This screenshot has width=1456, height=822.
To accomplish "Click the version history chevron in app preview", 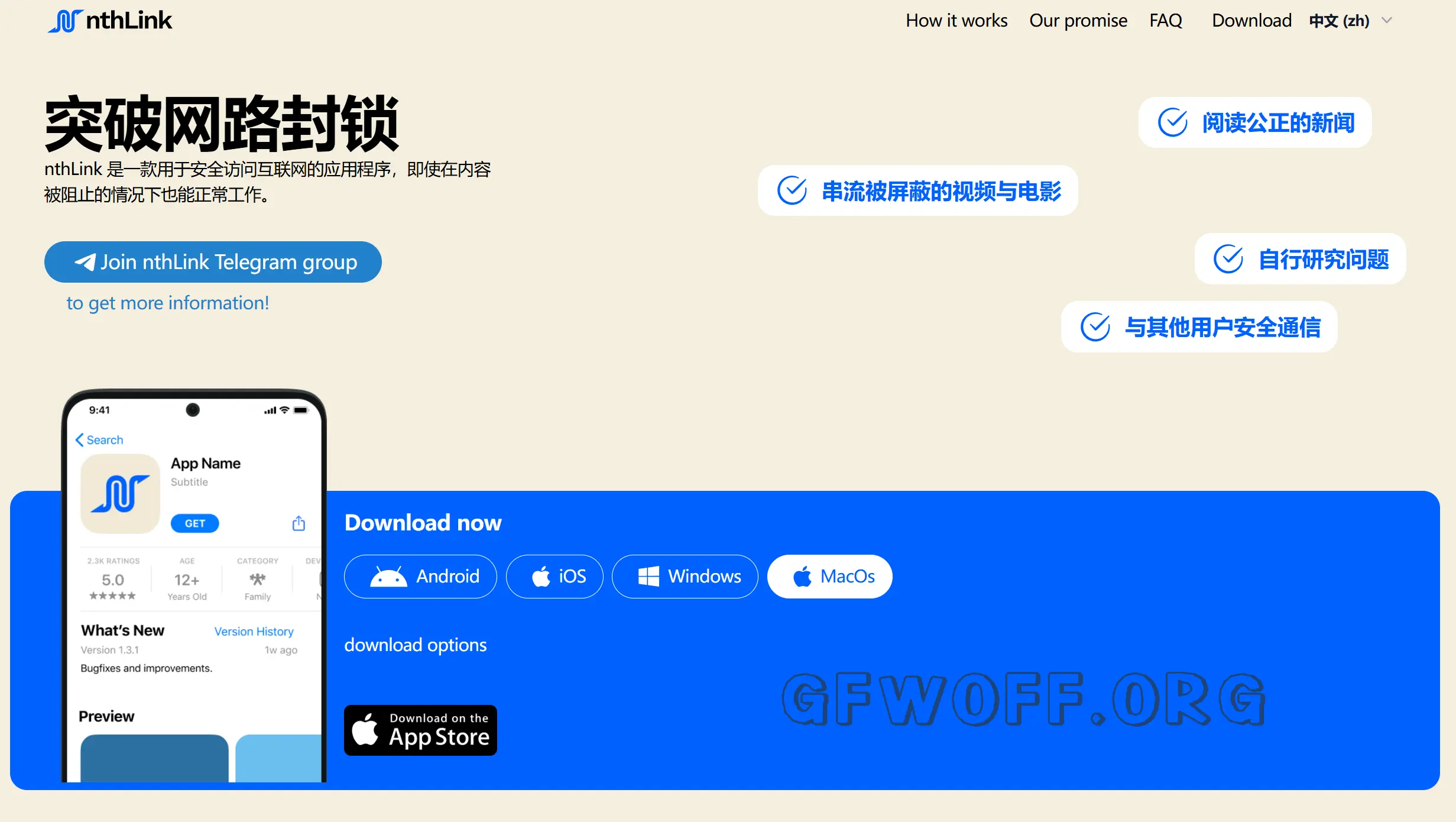I will pos(254,631).
